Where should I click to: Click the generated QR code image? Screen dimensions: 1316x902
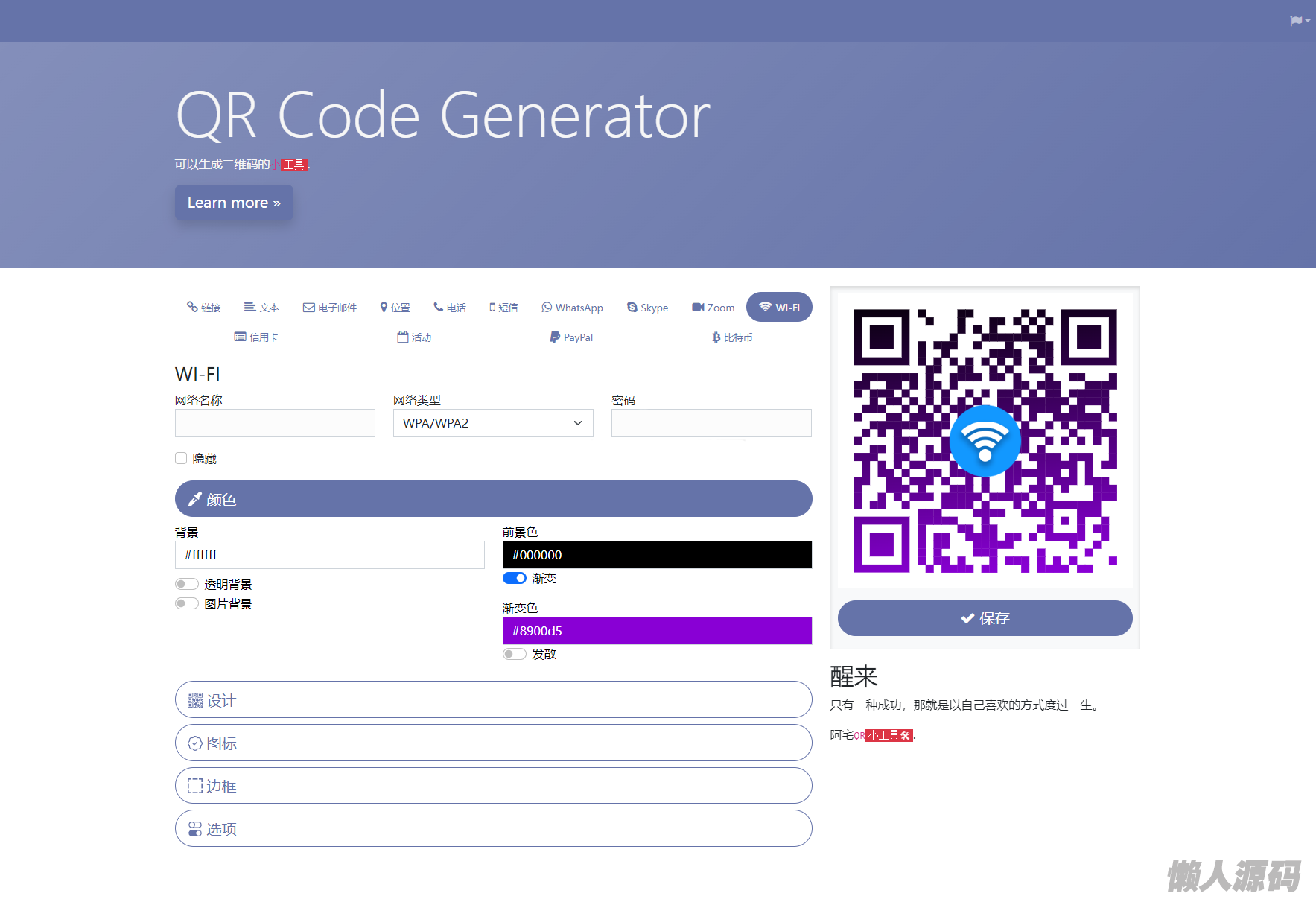tap(985, 441)
